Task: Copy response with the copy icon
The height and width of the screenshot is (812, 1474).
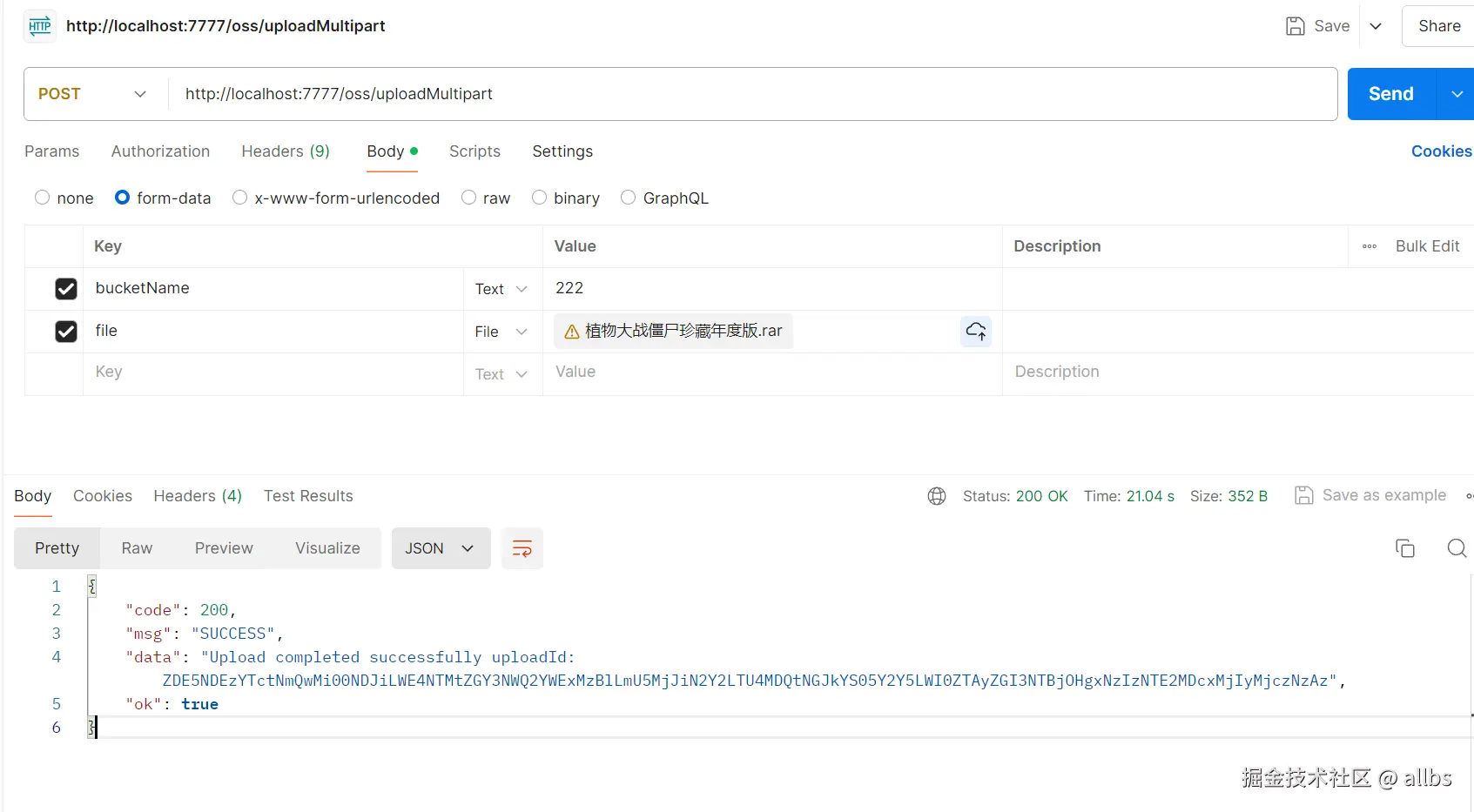Action: click(1405, 548)
